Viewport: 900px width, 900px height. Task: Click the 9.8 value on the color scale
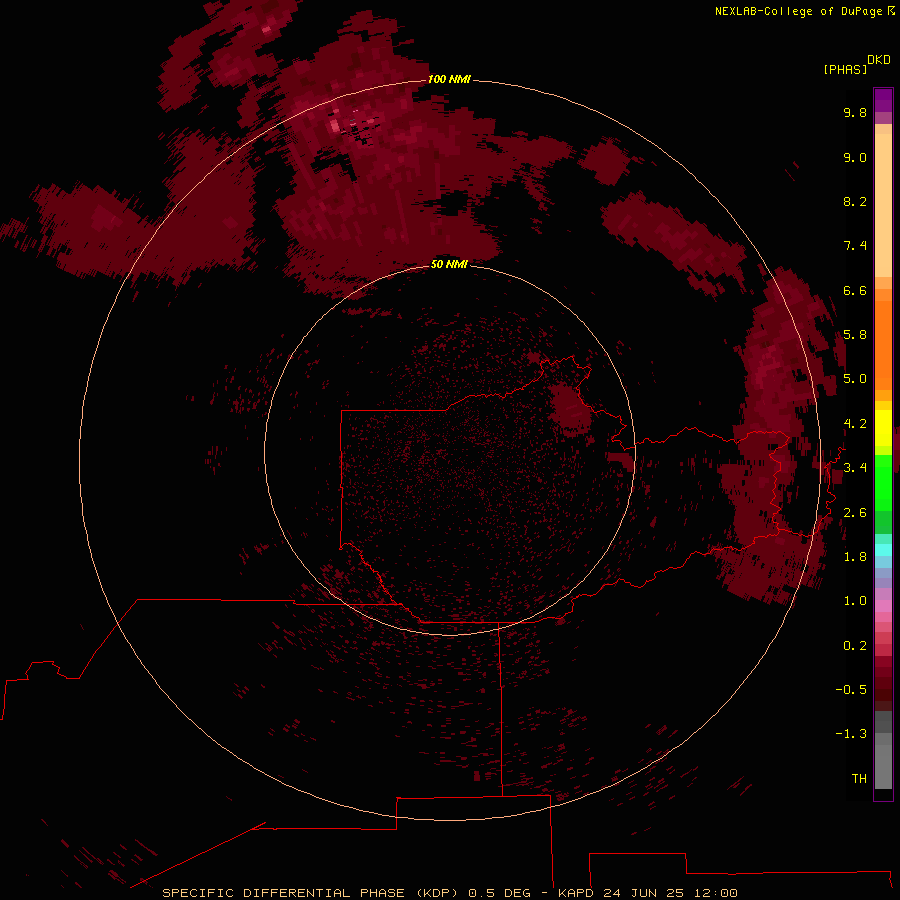(x=855, y=112)
